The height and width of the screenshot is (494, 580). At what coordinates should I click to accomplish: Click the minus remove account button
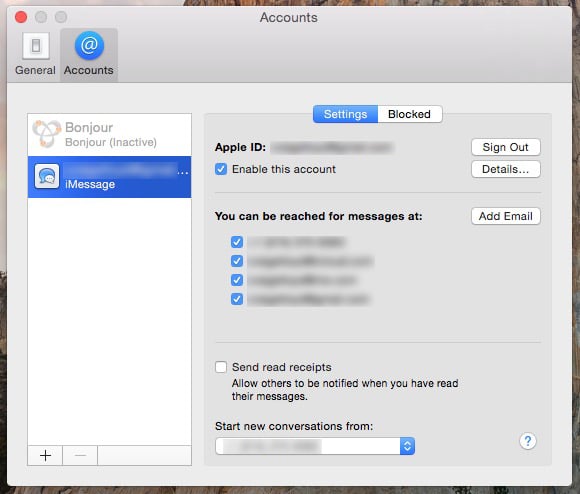80,455
